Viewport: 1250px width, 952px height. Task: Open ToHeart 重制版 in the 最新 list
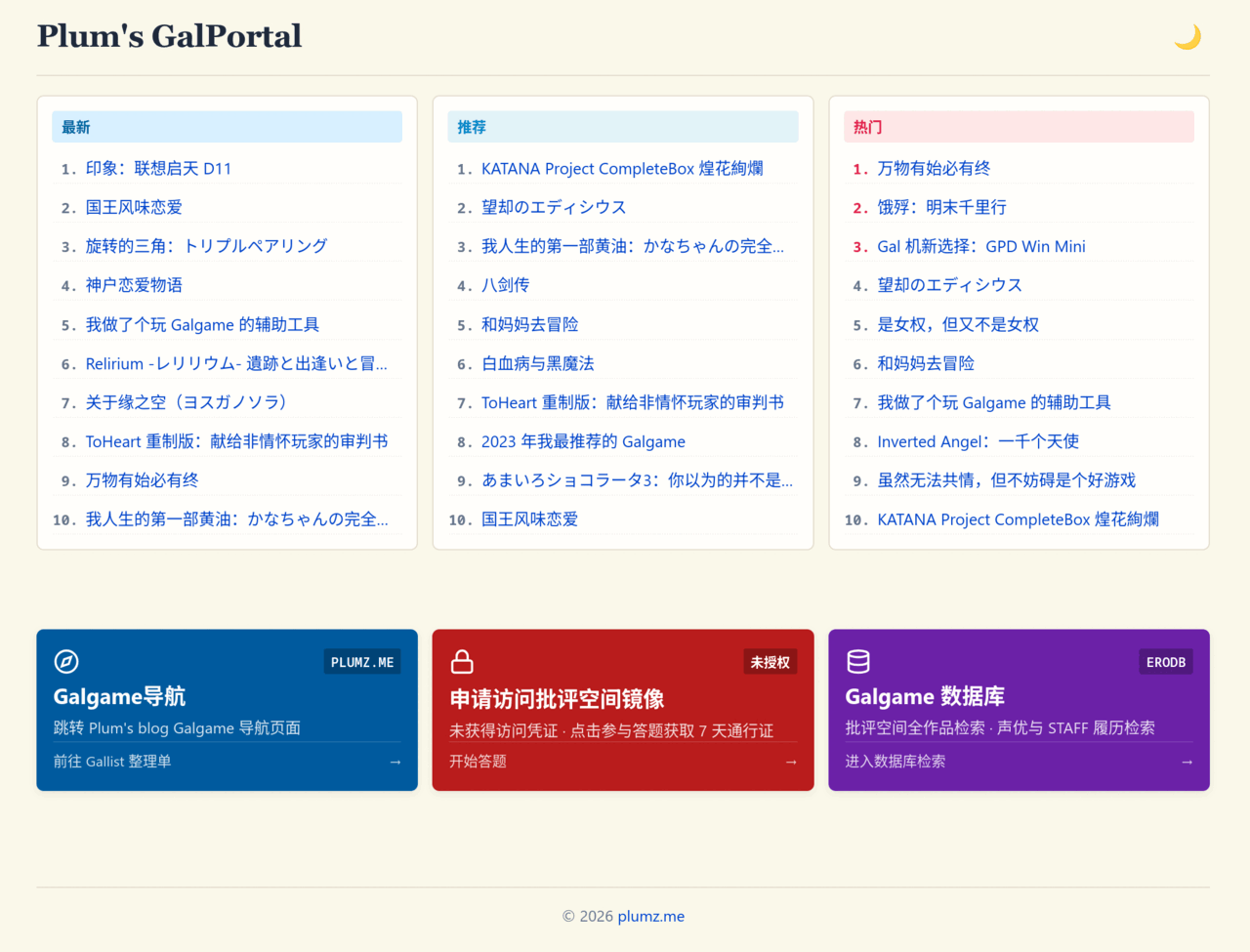[x=236, y=441]
